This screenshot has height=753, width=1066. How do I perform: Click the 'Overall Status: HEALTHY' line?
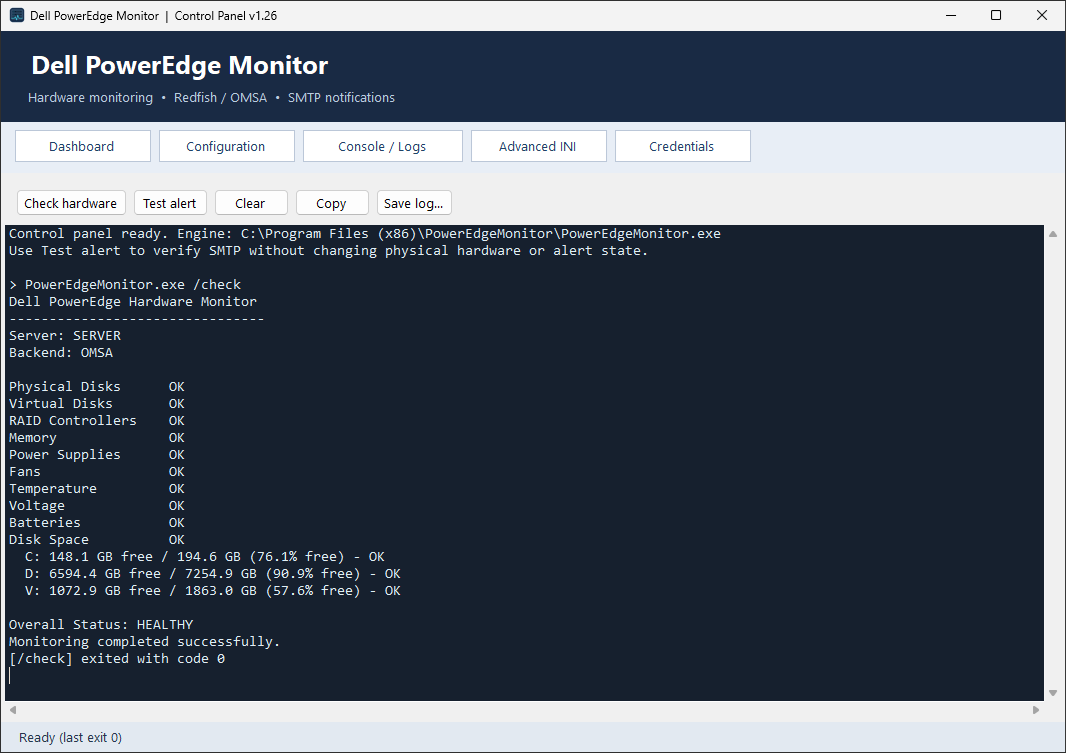(101, 624)
